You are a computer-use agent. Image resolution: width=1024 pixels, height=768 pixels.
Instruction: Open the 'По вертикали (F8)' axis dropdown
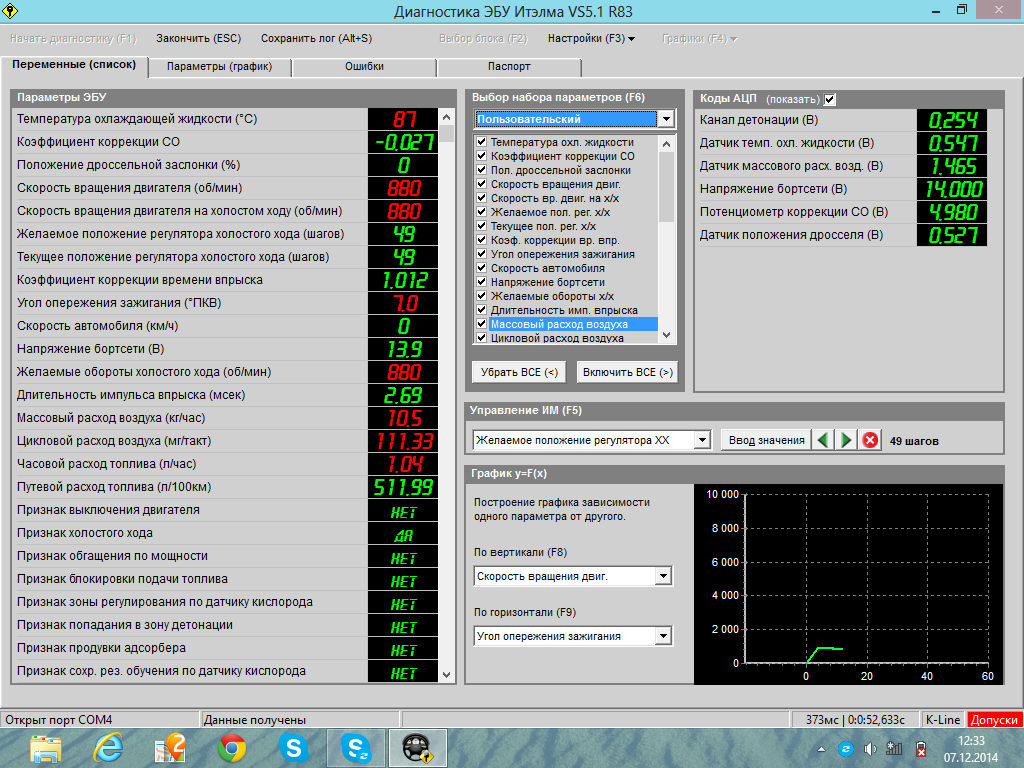coord(662,576)
